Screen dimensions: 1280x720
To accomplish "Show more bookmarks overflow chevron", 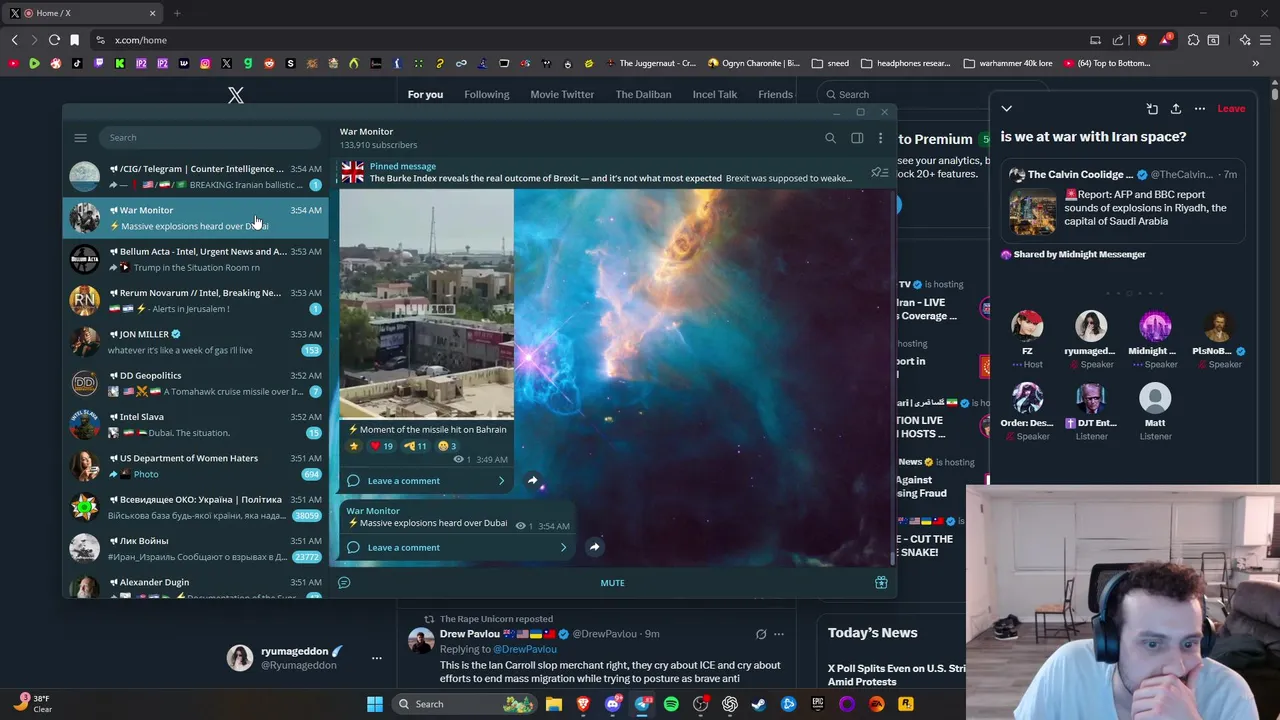I will [1255, 63].
